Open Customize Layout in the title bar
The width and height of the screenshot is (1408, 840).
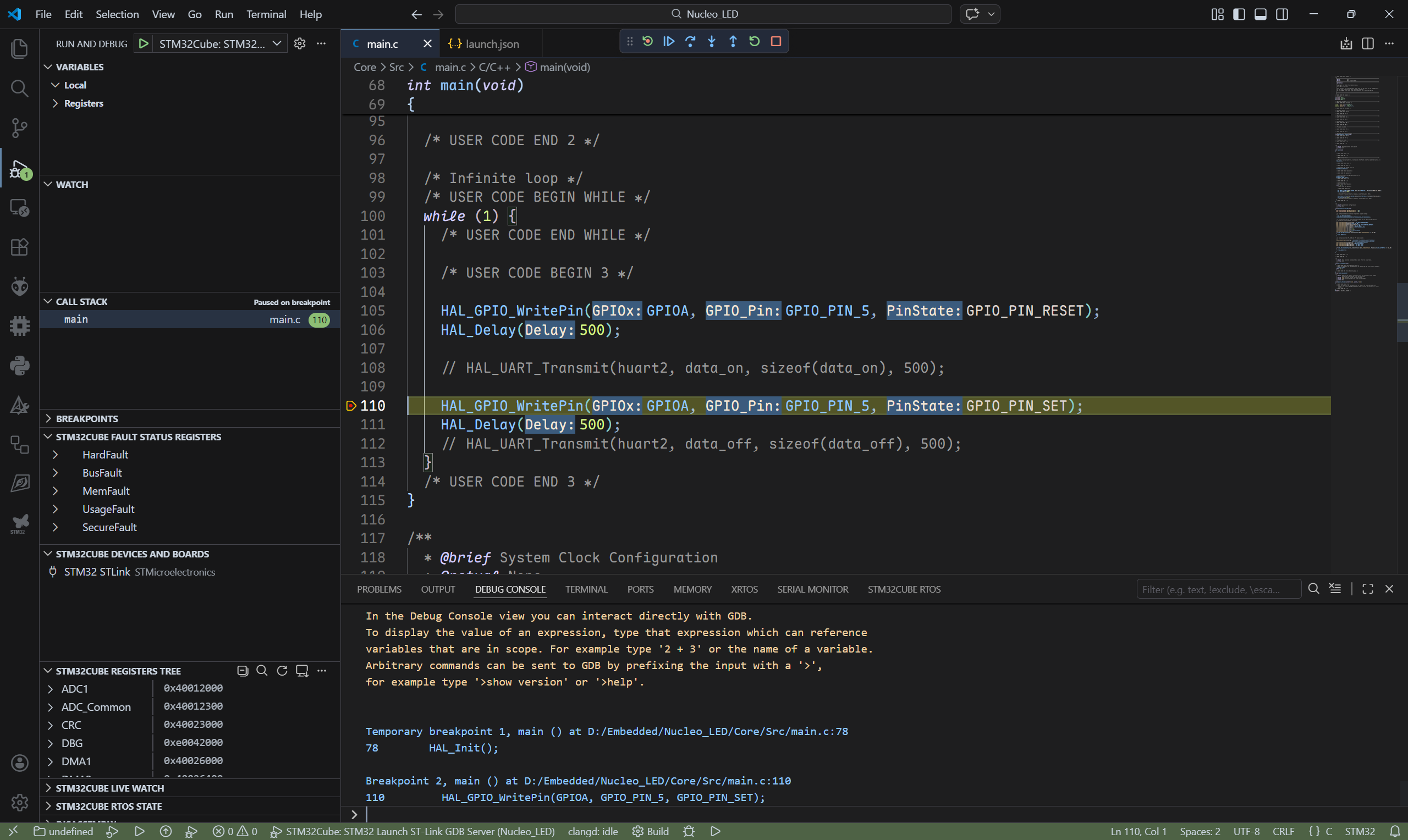[x=1218, y=14]
